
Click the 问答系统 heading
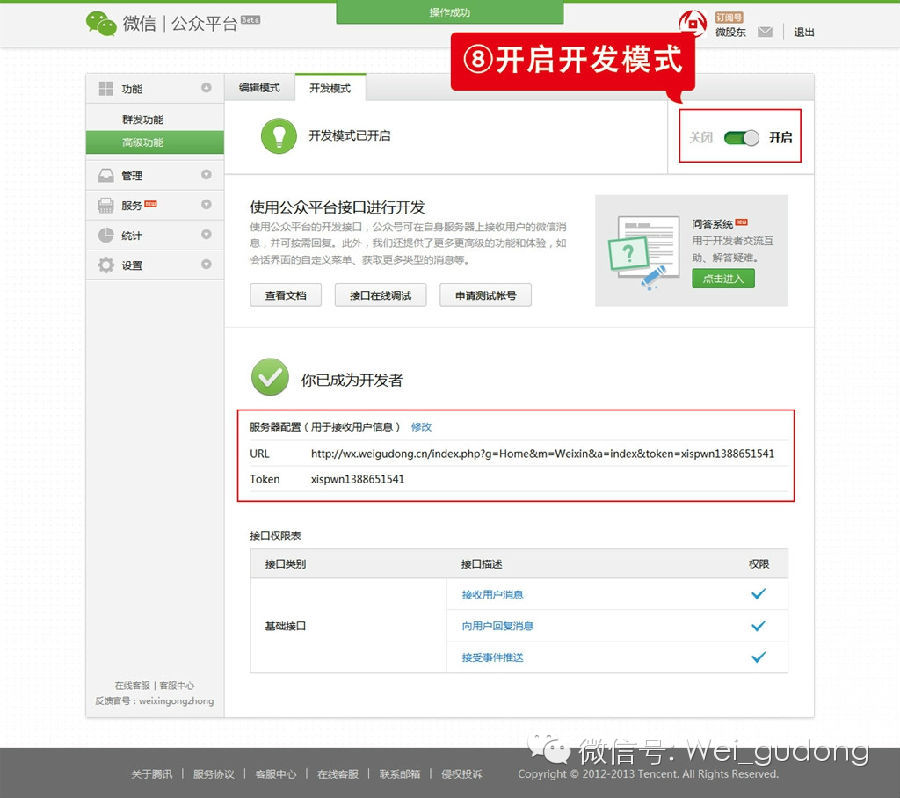pyautogui.click(x=712, y=224)
